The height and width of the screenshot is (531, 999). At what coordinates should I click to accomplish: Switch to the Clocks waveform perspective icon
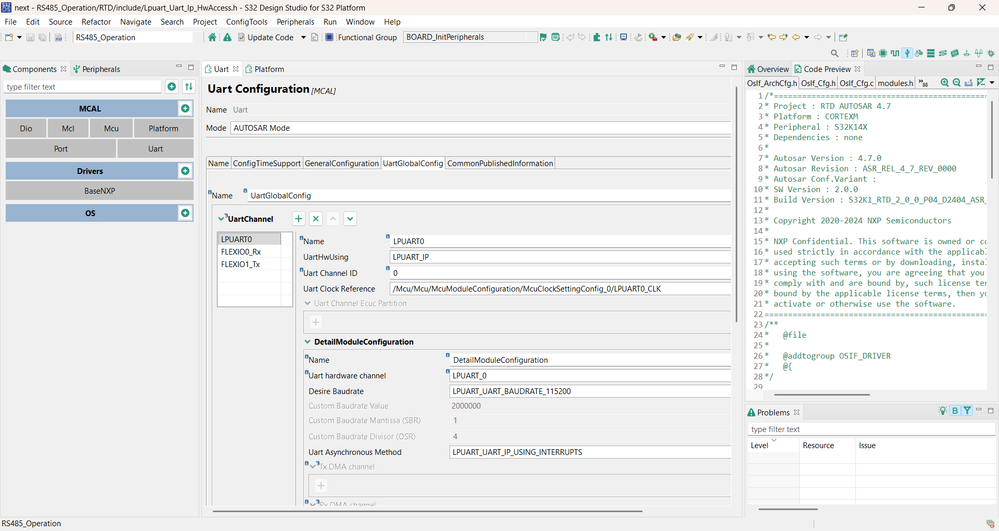tap(895, 54)
